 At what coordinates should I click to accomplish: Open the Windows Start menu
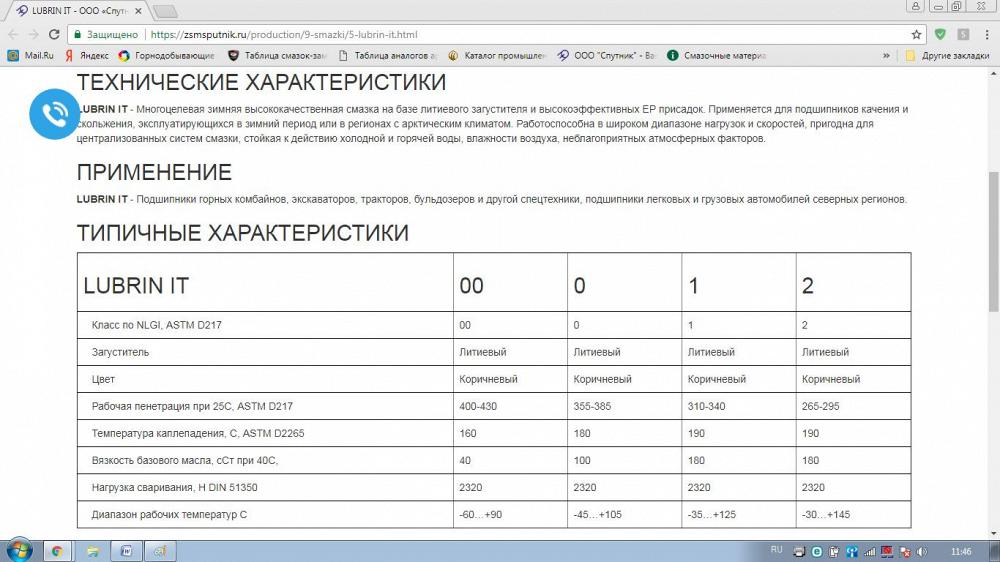point(18,550)
